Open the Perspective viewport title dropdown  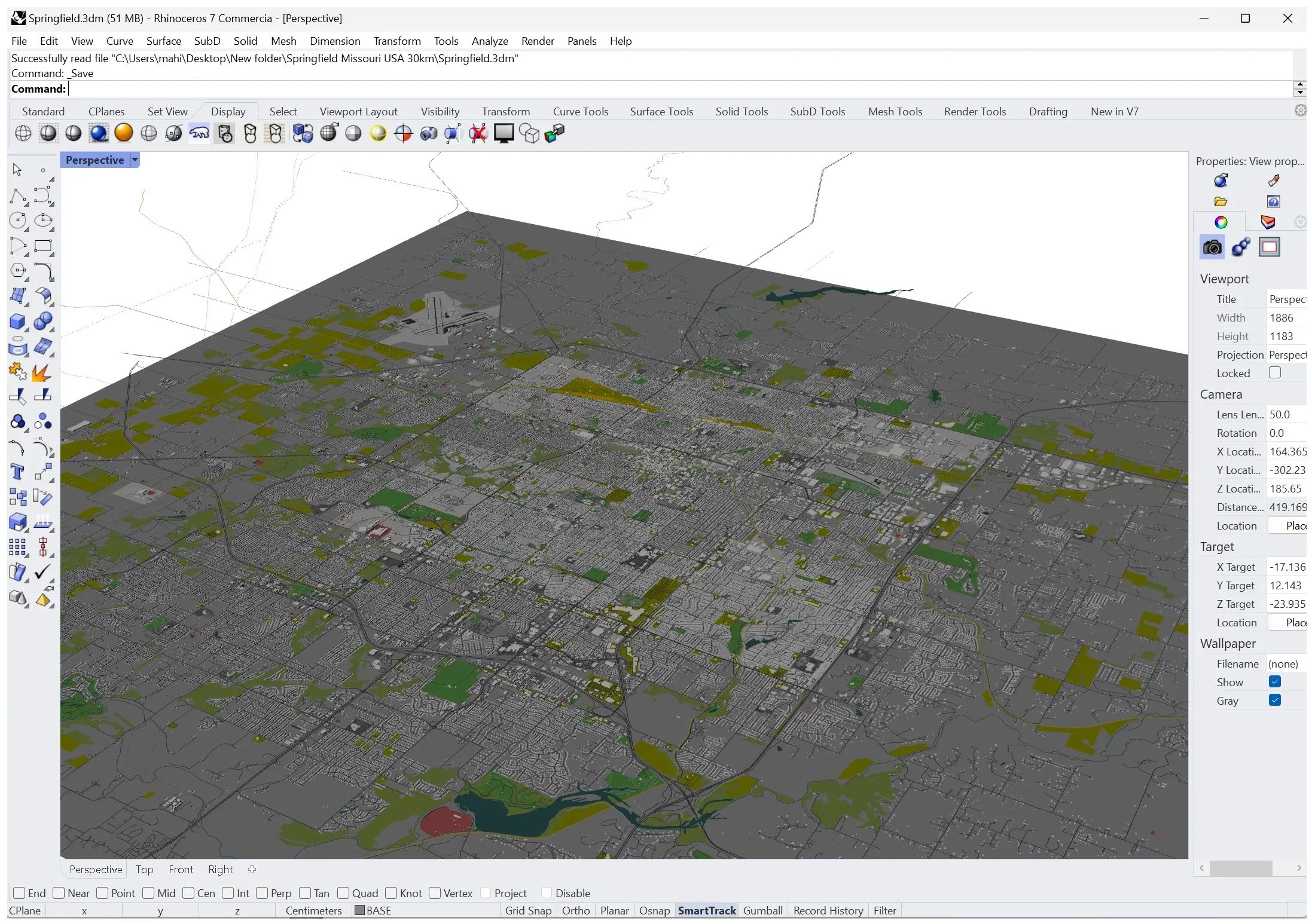pyautogui.click(x=134, y=160)
